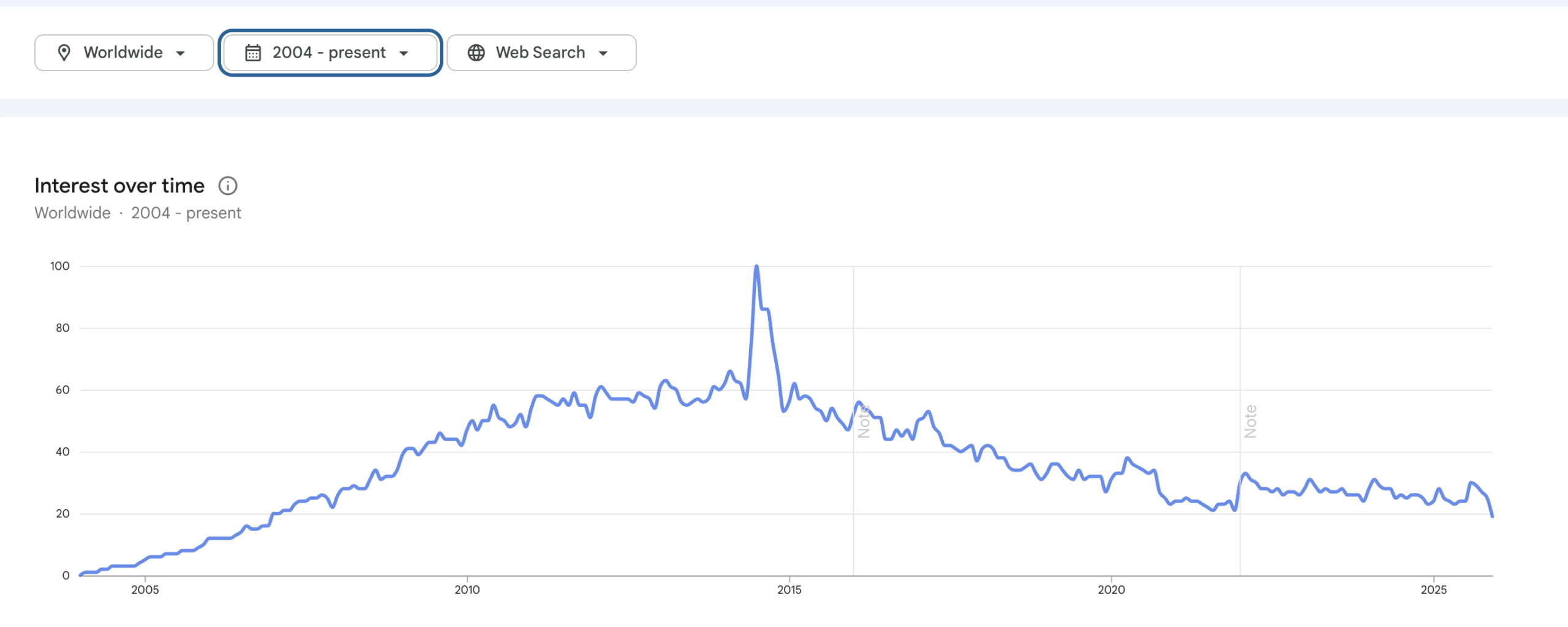Expand the 2004 - present dropdown arrow
This screenshot has height=627, width=1568.
click(404, 53)
